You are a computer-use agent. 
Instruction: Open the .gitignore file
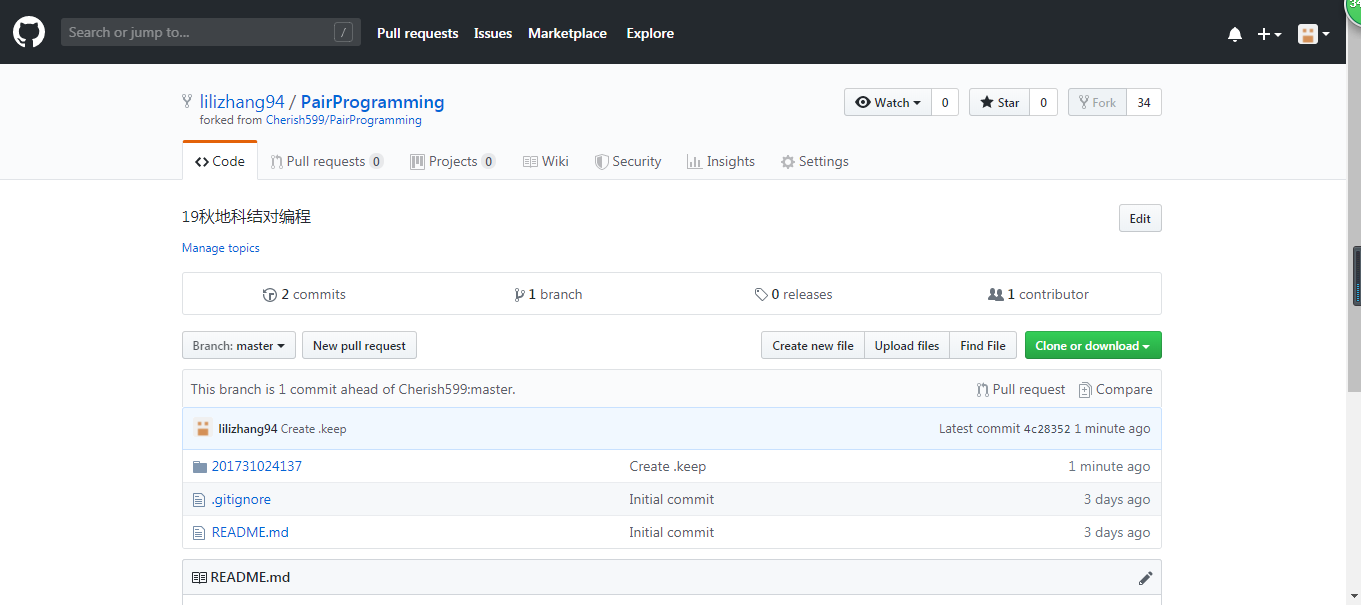click(x=241, y=499)
